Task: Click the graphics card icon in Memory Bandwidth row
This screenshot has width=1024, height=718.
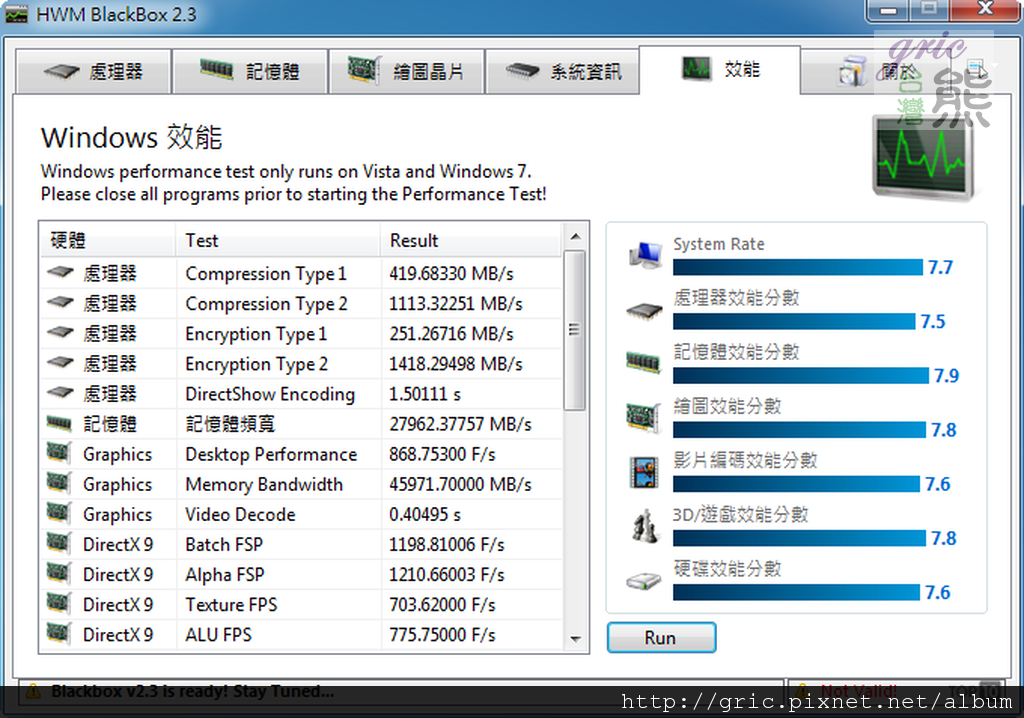Action: (x=59, y=483)
